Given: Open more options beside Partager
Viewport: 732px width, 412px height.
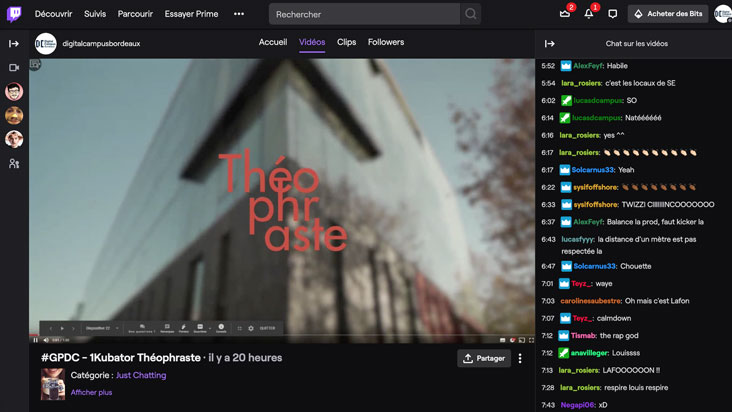Looking at the screenshot, I should 520,358.
